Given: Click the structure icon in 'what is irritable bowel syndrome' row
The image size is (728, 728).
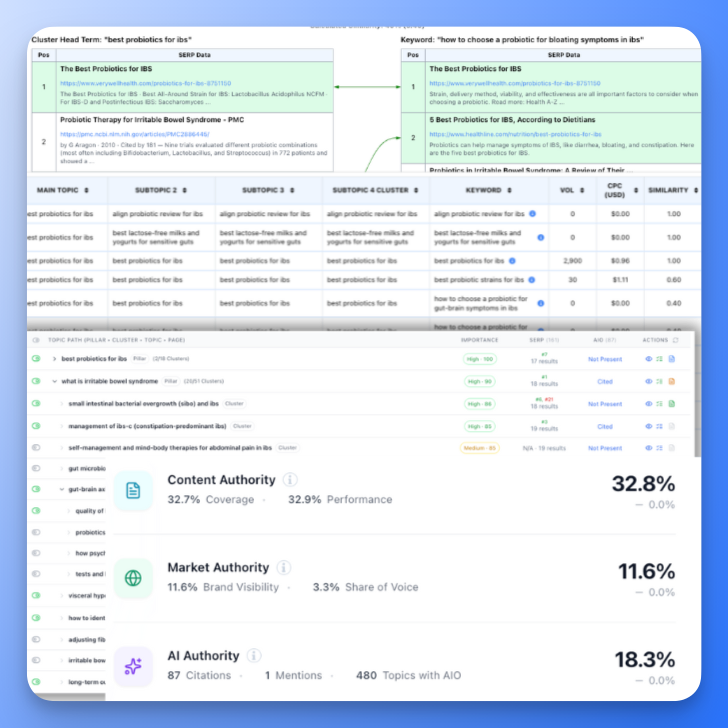Looking at the screenshot, I should tap(659, 381).
